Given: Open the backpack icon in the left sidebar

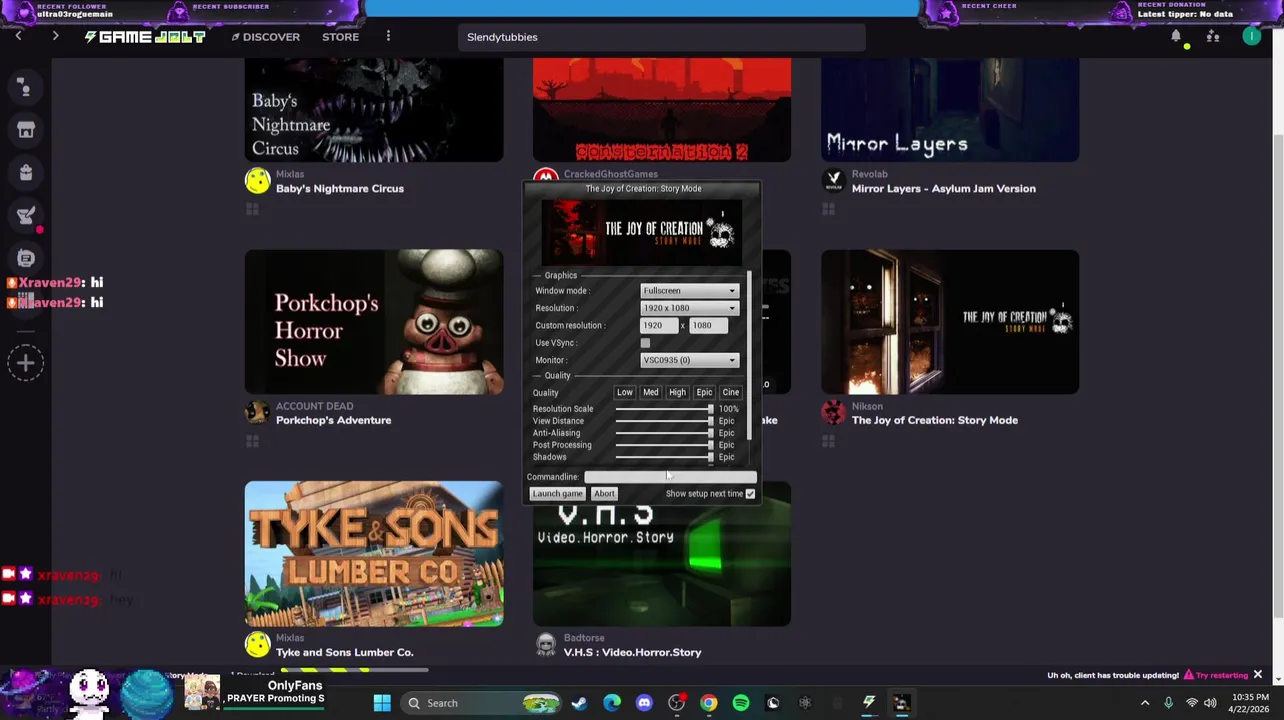Looking at the screenshot, I should 26,173.
